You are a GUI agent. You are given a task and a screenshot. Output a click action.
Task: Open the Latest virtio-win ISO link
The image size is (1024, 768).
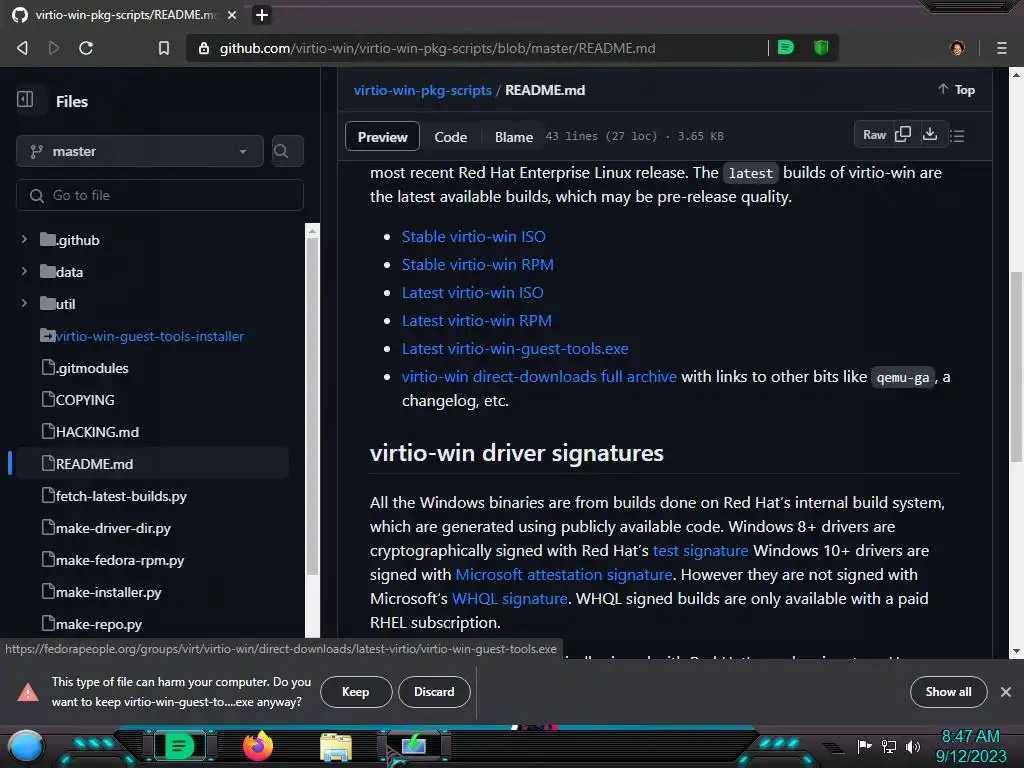coord(472,293)
